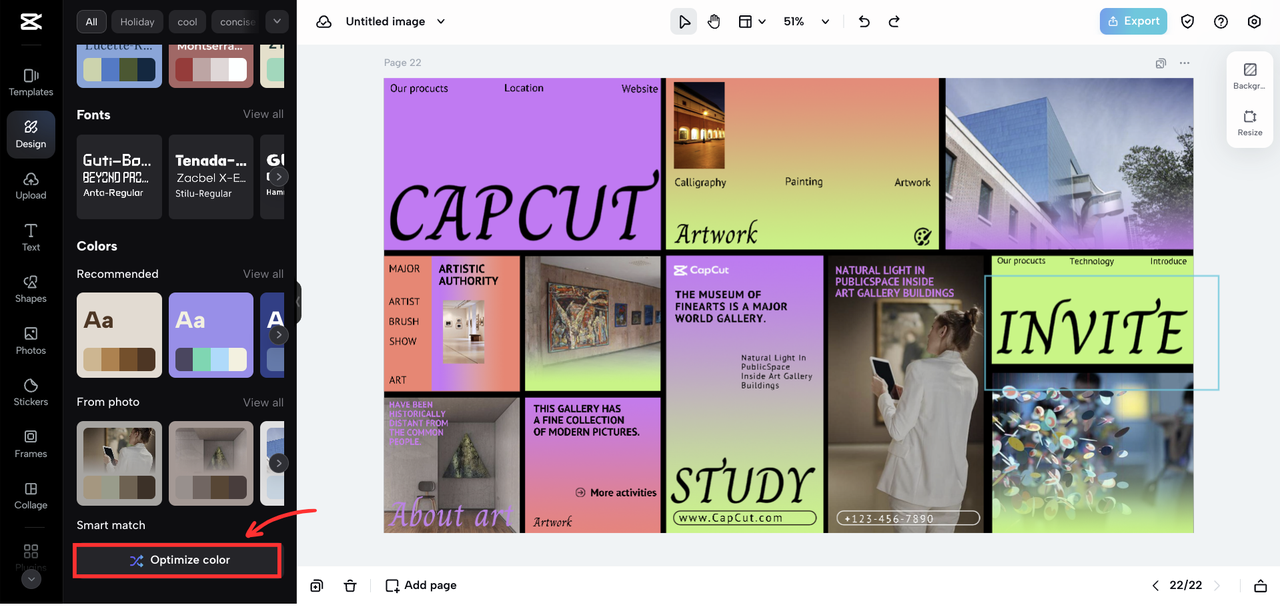Go to the next page arrow
1280x613 pixels.
pyautogui.click(x=1218, y=586)
